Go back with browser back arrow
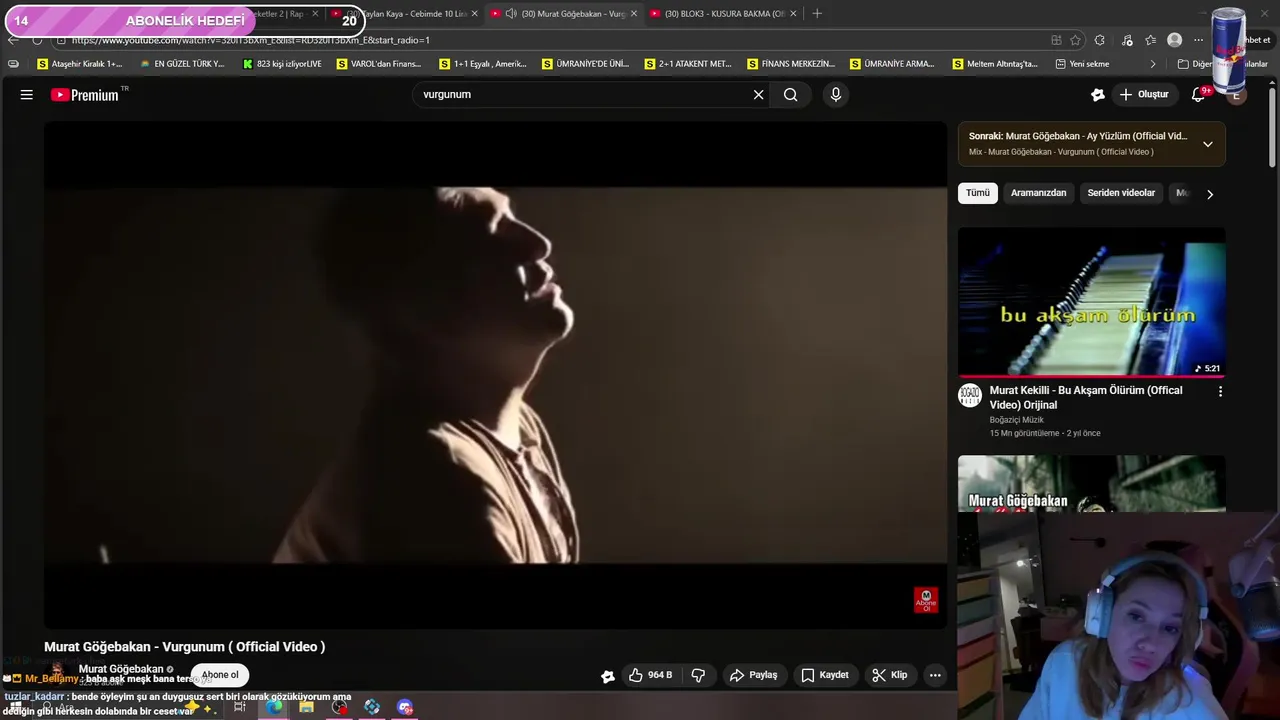This screenshot has height=720, width=1280. click(12, 40)
